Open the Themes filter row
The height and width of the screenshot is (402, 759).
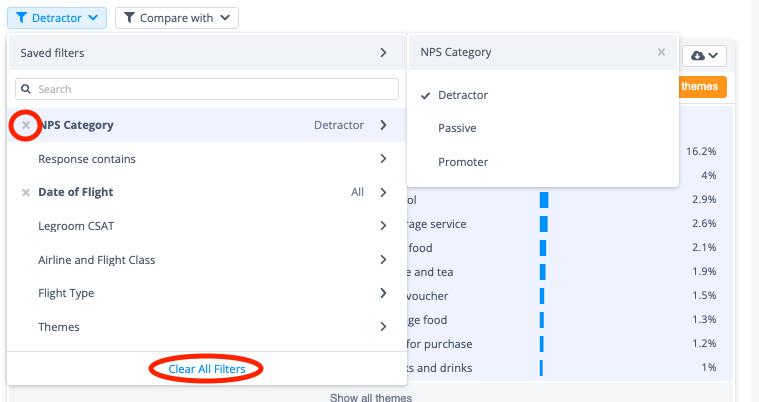[x=207, y=327]
